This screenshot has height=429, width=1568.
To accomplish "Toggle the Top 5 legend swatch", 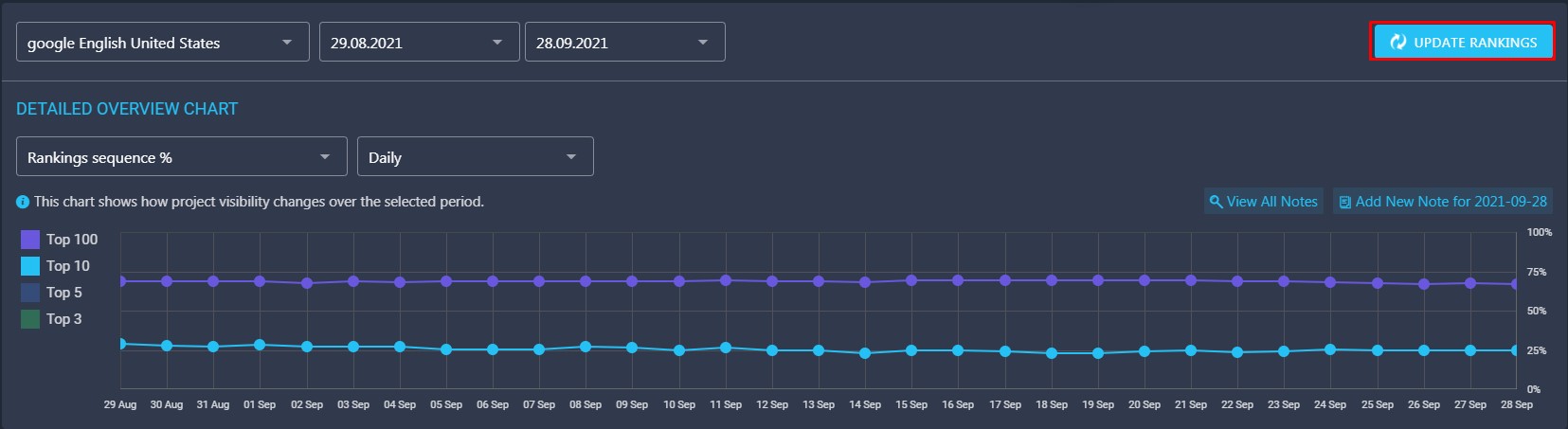I will coord(30,293).
